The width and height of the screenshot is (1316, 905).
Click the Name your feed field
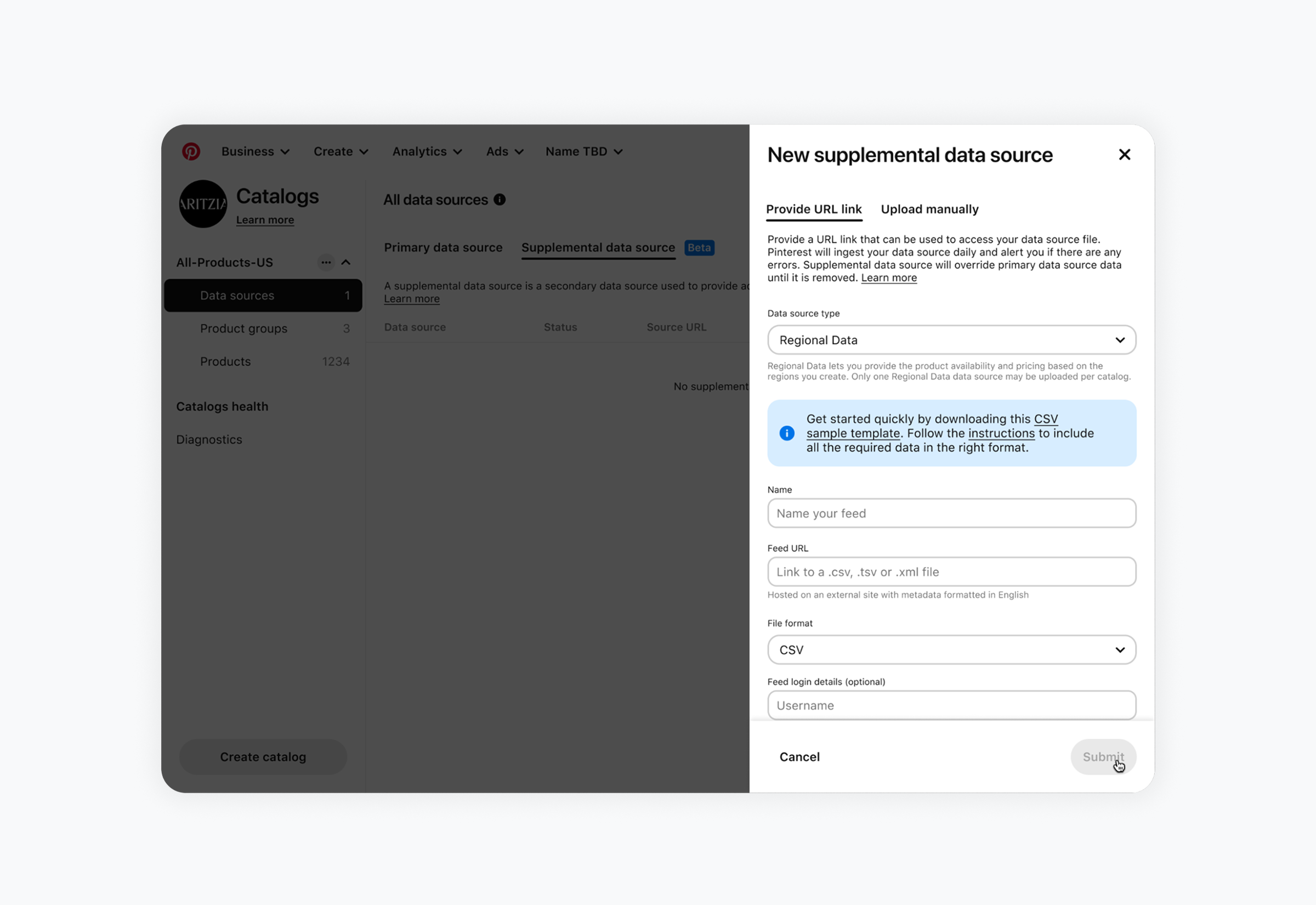tap(951, 514)
